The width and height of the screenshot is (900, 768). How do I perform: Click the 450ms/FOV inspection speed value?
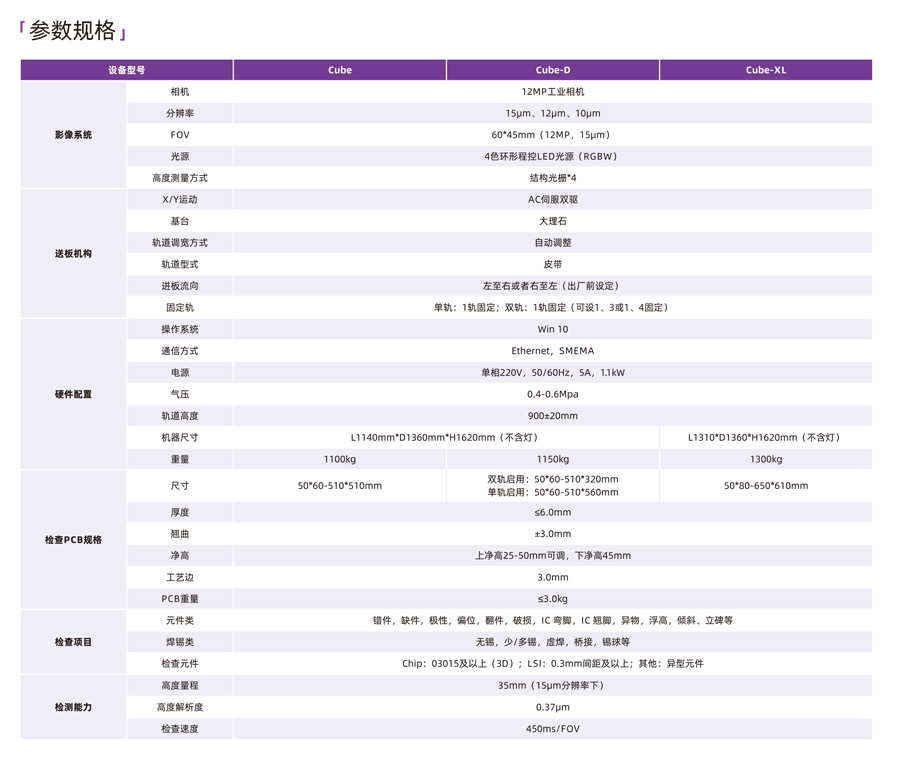553,729
